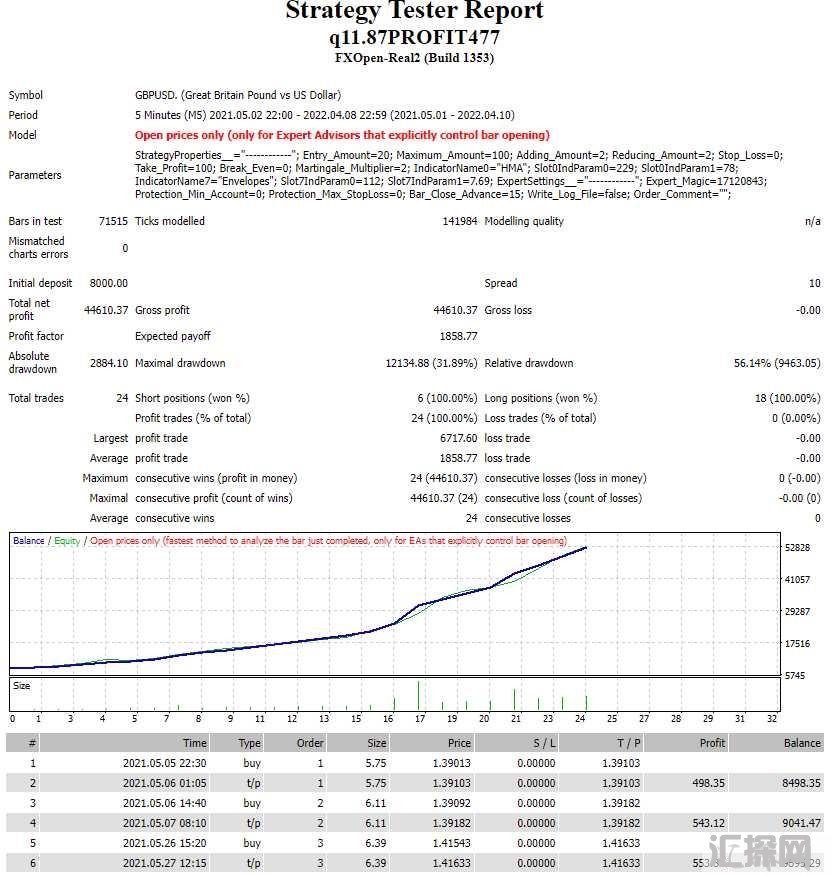Click the buy row dated 2021.05.26 15:20
This screenshot has width=831, height=875.
[x=415, y=843]
